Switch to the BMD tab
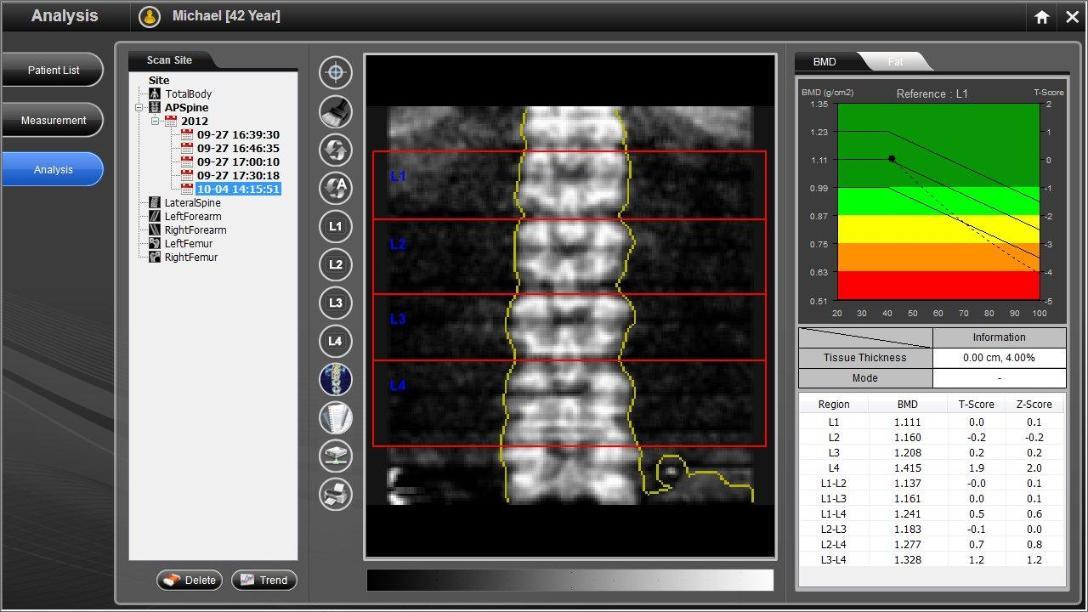This screenshot has height=612, width=1088. coord(822,61)
